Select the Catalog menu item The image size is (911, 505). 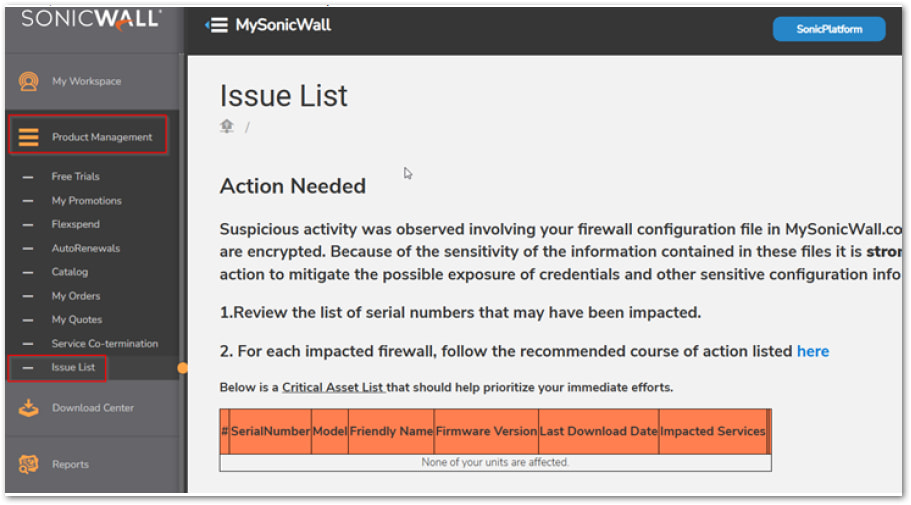(70, 272)
